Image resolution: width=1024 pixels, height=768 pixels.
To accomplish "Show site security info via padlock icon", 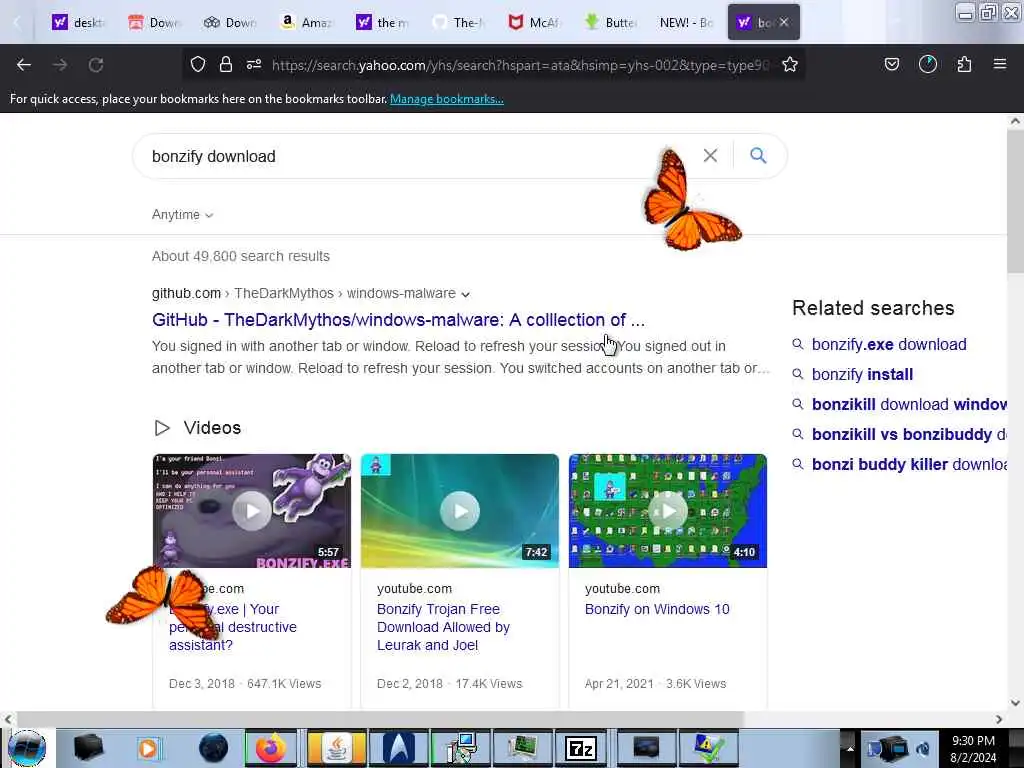I will point(226,64).
